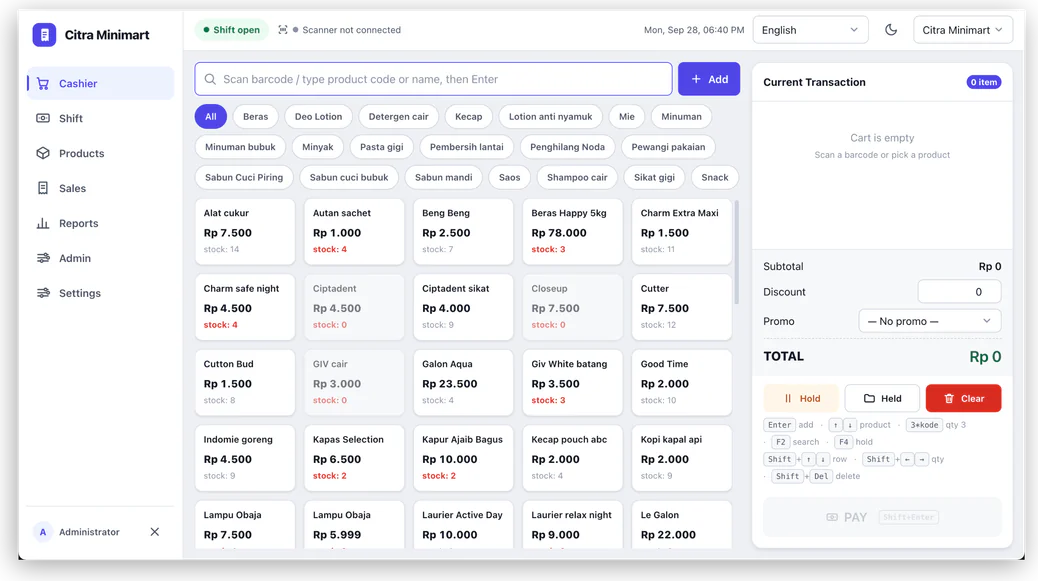
Task: Go to Products page
Action: click(101, 154)
